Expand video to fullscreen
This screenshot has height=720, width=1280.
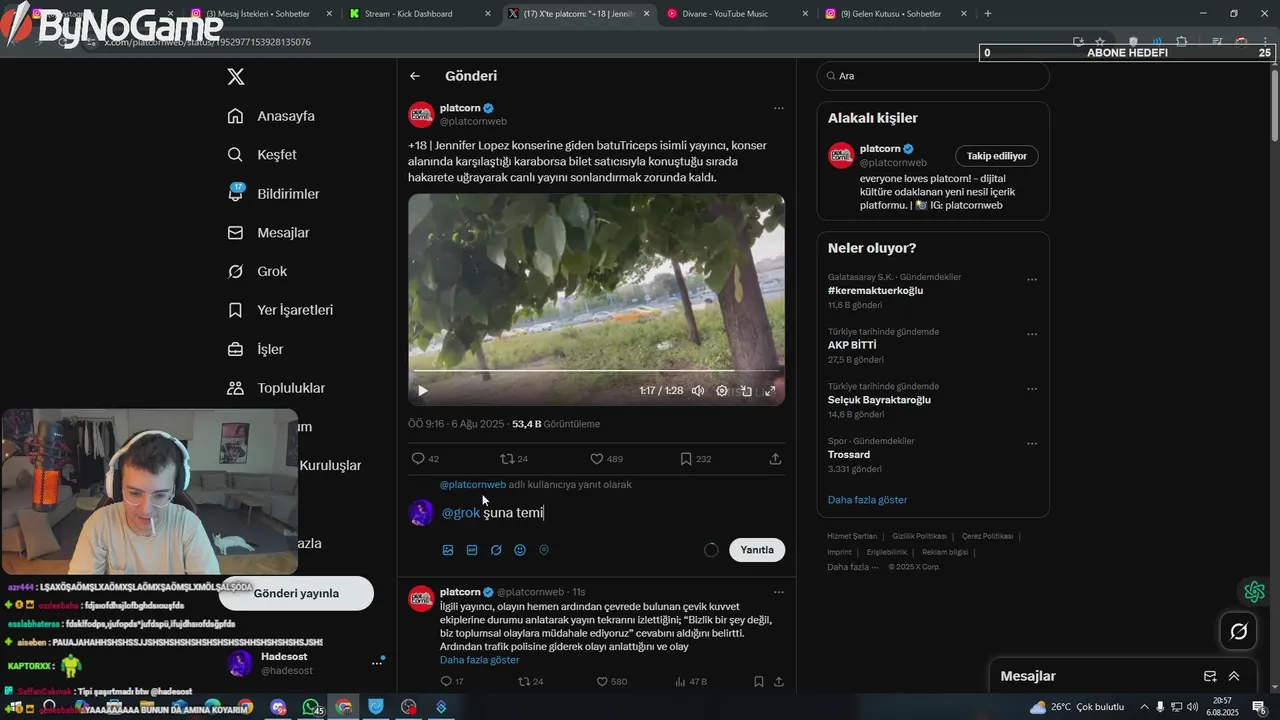point(770,391)
